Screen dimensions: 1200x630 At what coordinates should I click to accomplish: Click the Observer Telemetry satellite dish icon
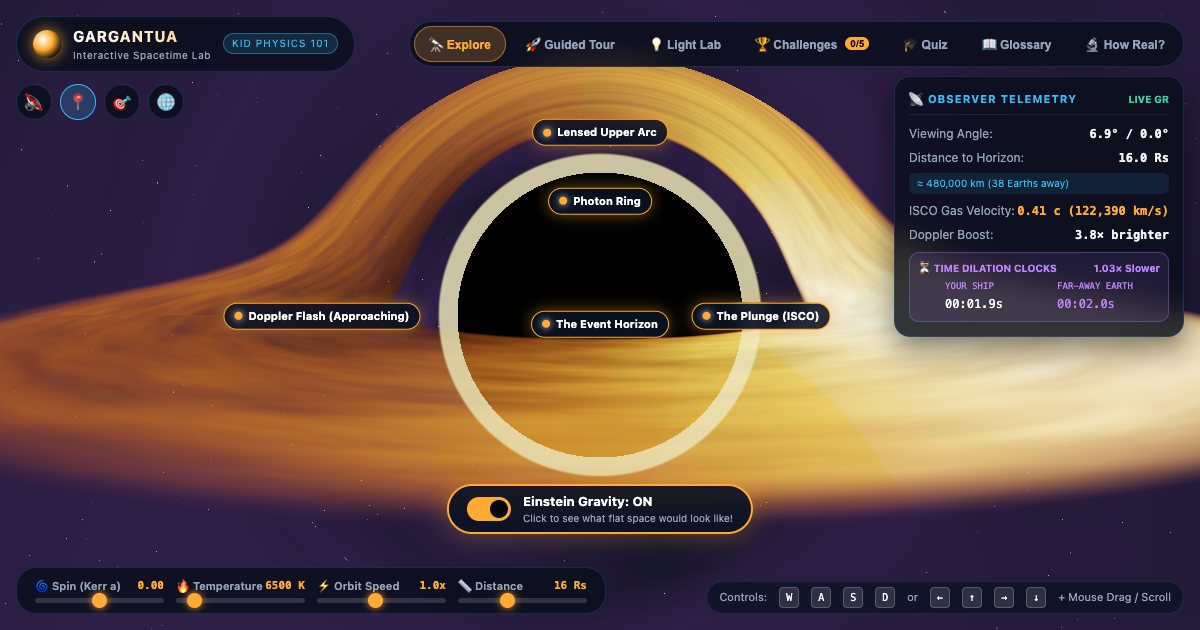[x=916, y=99]
